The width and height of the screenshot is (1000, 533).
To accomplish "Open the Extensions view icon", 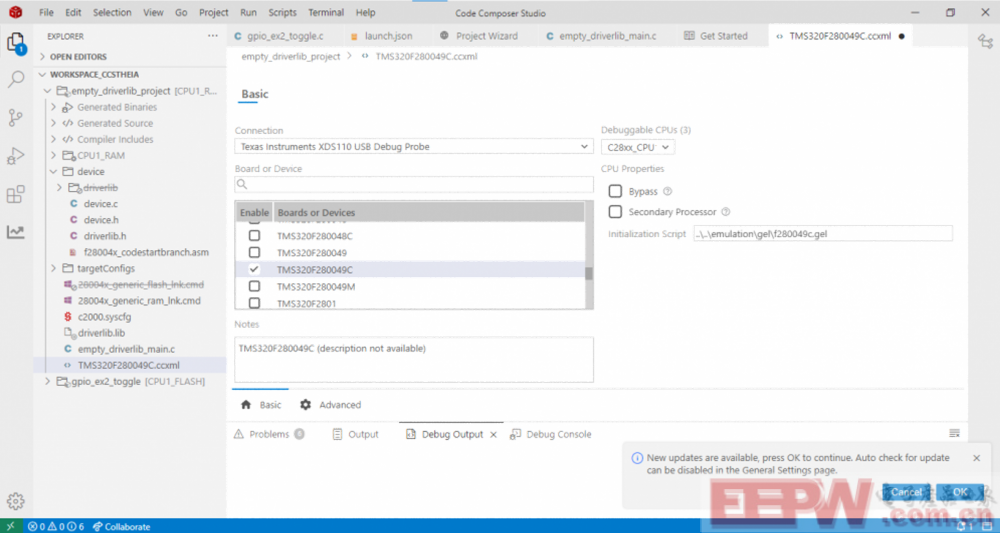I will [x=16, y=194].
